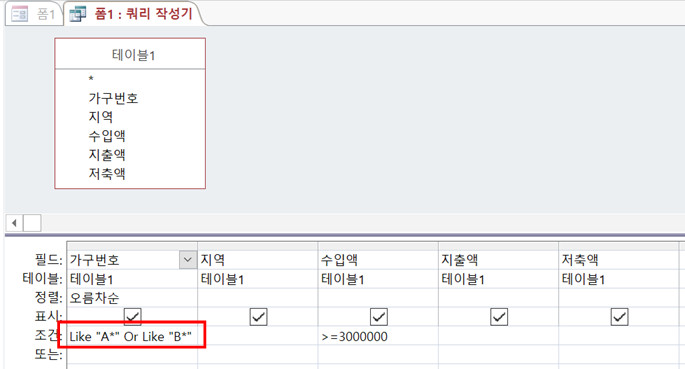
Task: Click the 테이블1 title bar of the field list
Action: pos(130,55)
